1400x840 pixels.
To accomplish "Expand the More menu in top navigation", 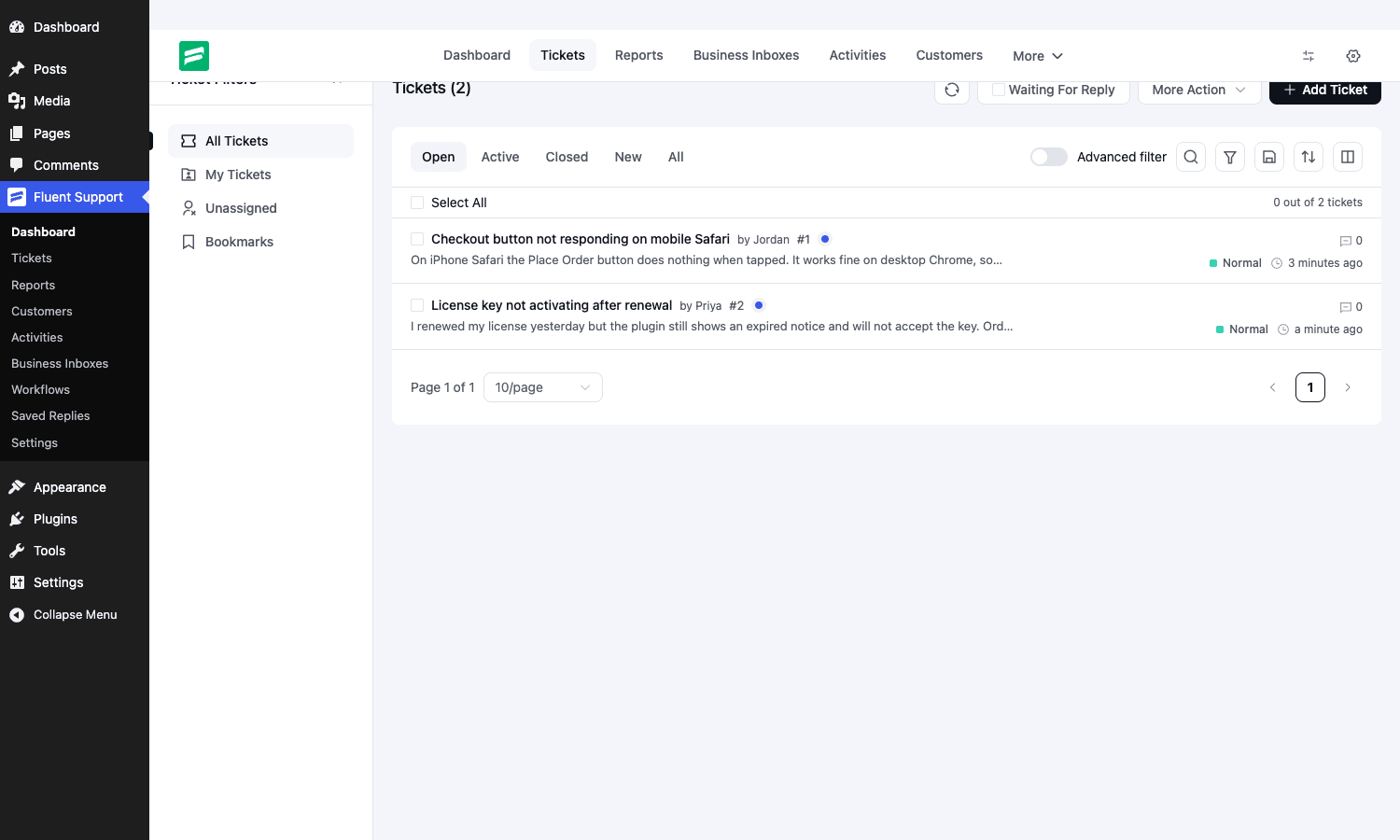I will point(1038,56).
